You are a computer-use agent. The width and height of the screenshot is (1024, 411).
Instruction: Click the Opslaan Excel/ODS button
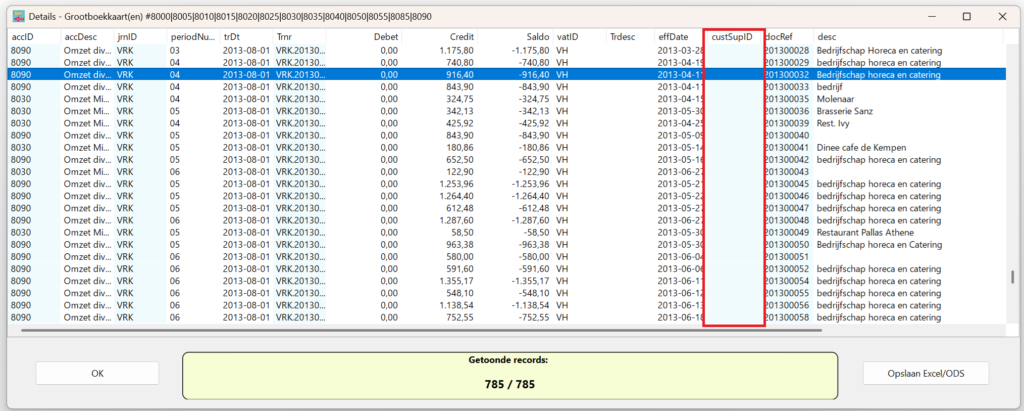[x=926, y=373]
